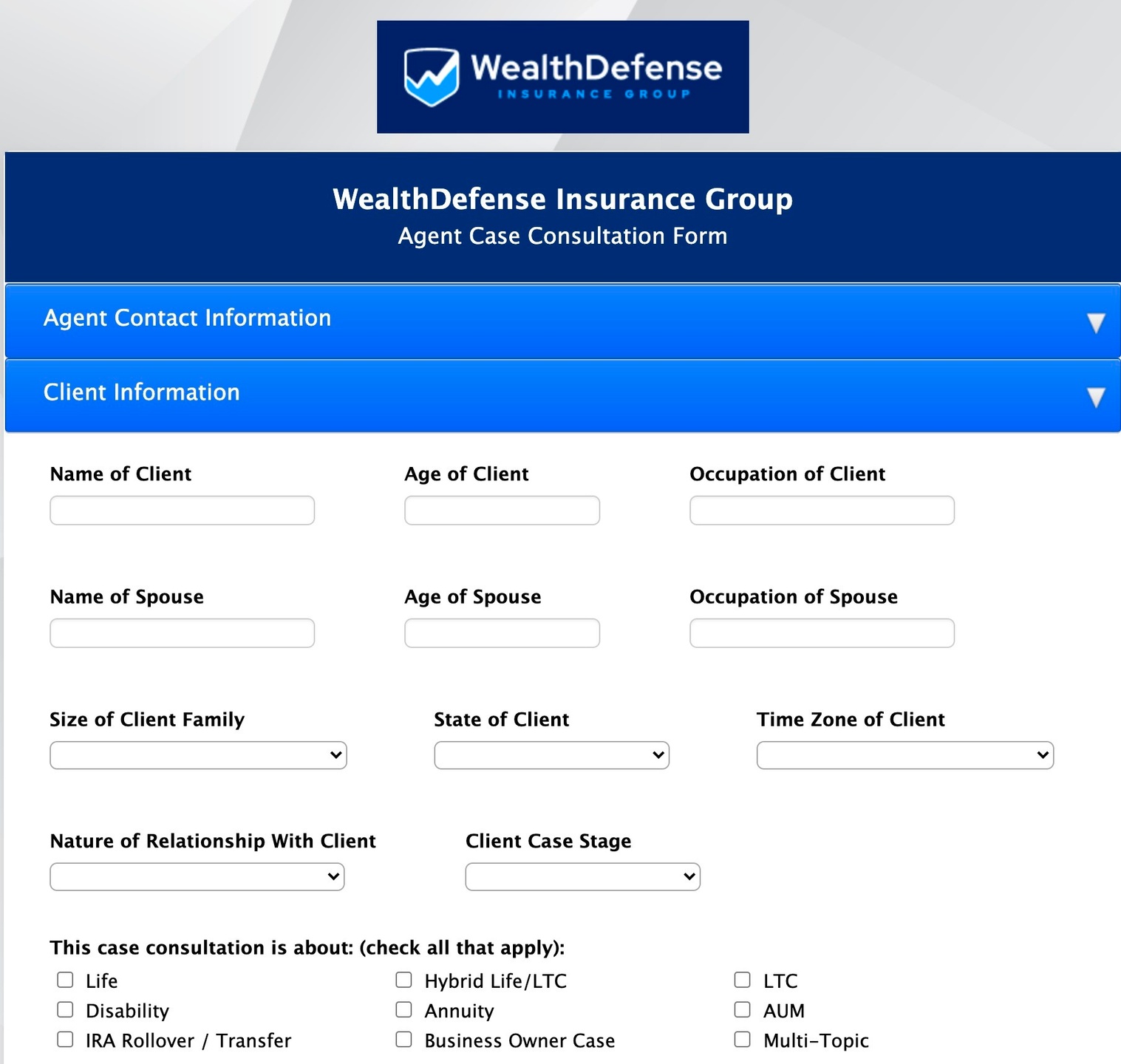Click into Age of Client field
1121x1064 pixels.
click(x=502, y=511)
